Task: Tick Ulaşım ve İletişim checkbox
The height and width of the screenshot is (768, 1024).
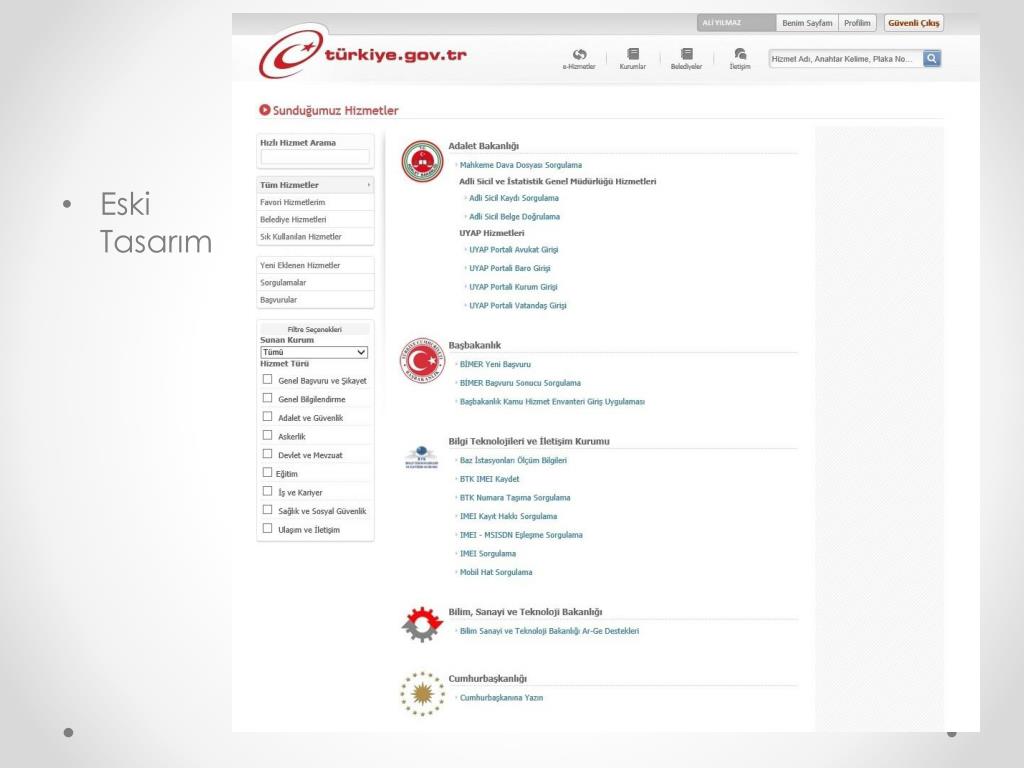Action: click(267, 528)
